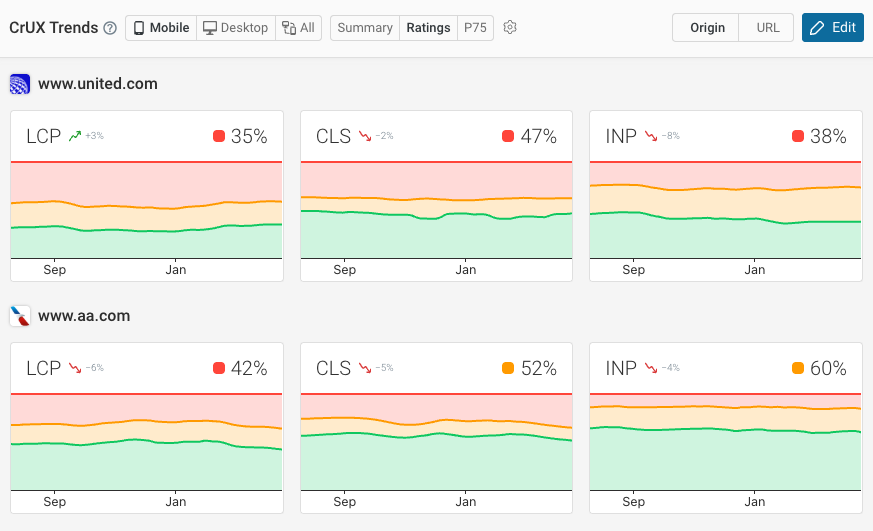Click the 52% CLS value

[538, 368]
